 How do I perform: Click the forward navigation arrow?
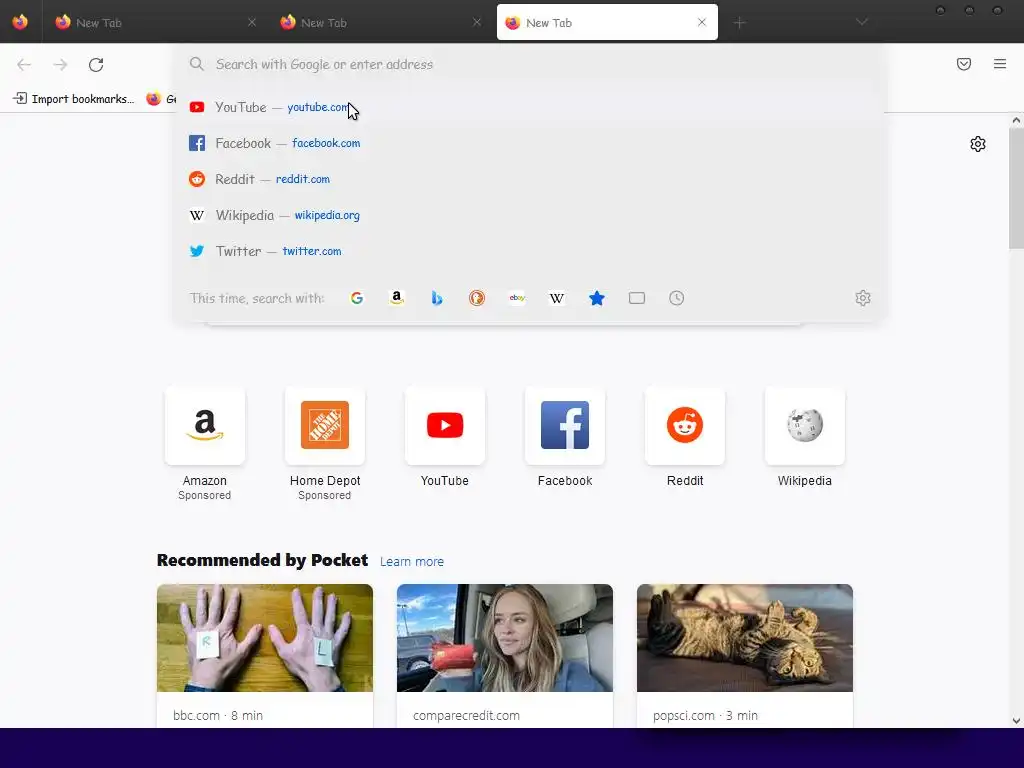pos(60,65)
